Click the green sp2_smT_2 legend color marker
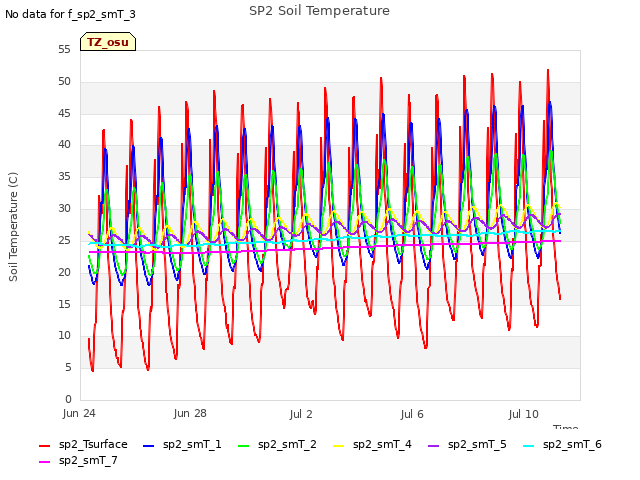640x480 pixels. (x=243, y=446)
